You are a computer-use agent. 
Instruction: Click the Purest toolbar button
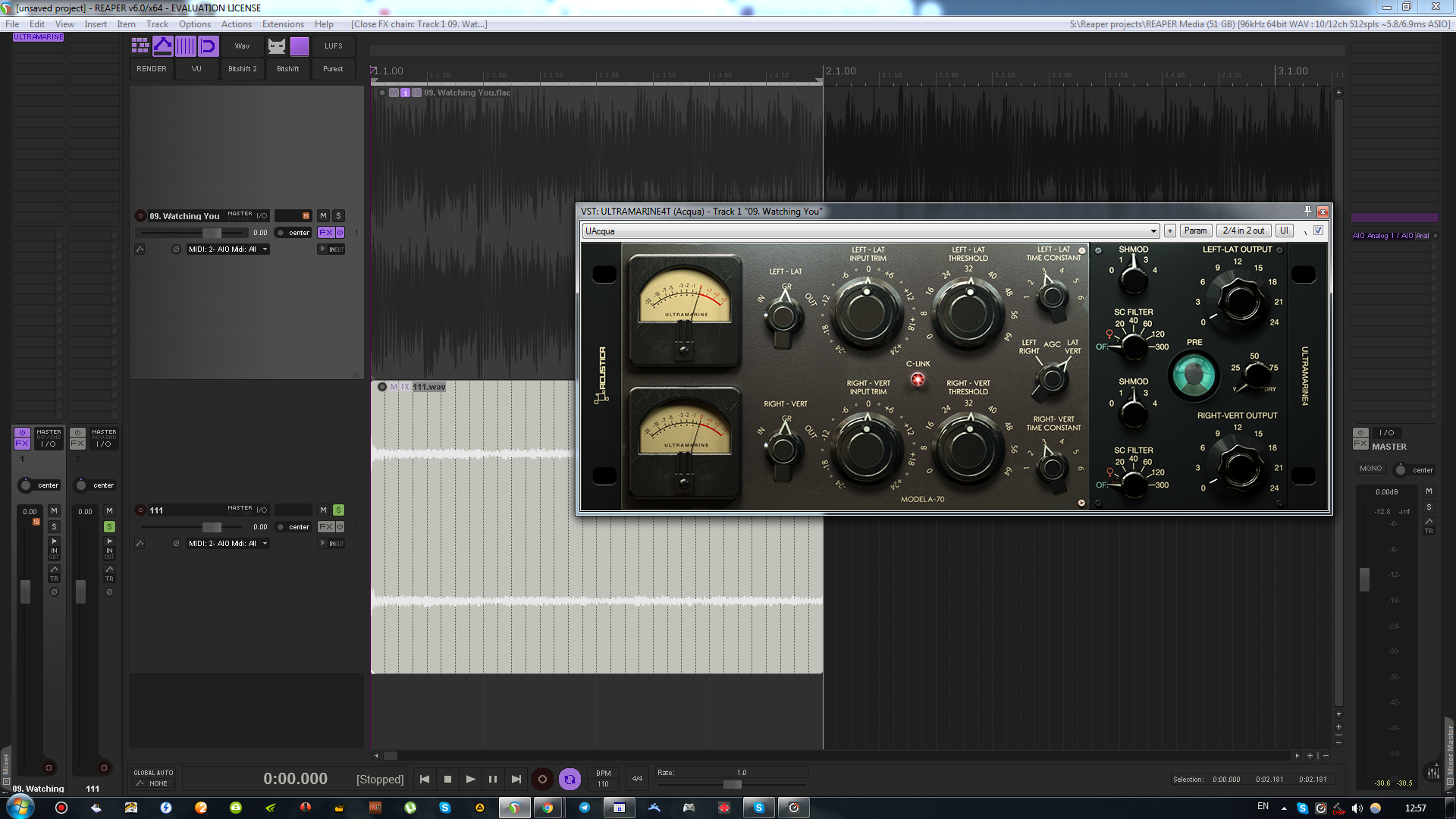[334, 69]
